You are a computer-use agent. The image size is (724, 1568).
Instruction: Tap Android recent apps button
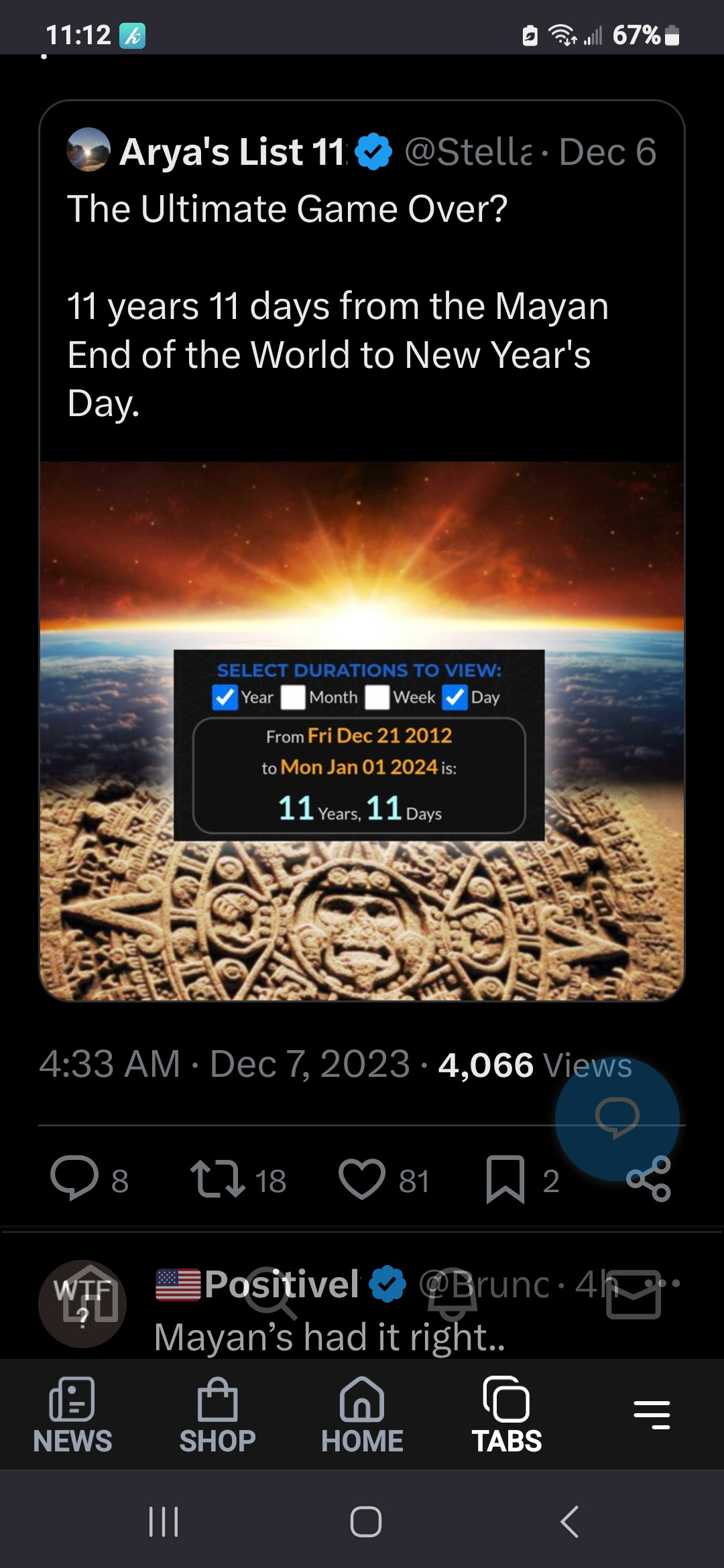pos(164,1521)
